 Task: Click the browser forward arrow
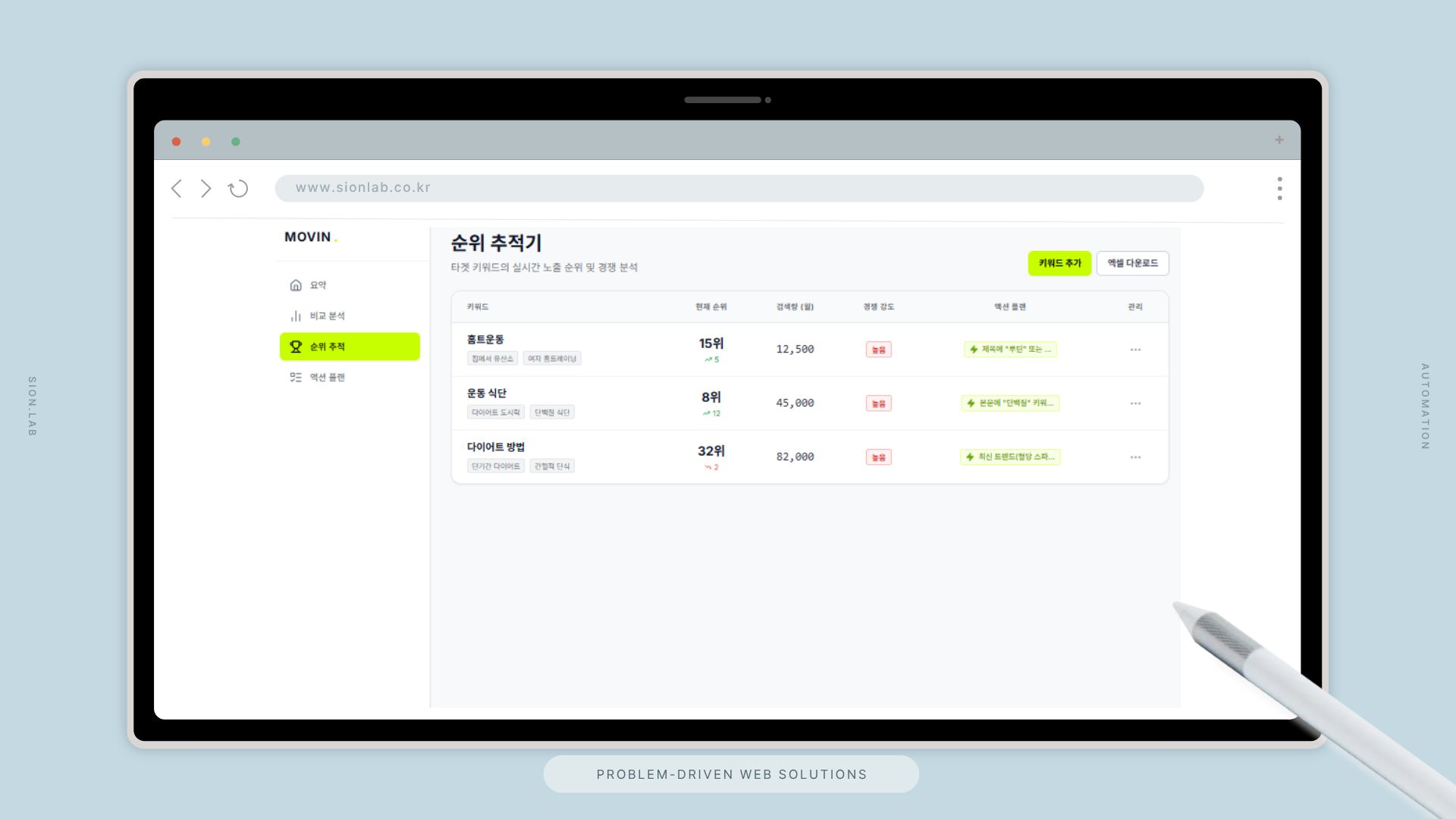(x=206, y=189)
